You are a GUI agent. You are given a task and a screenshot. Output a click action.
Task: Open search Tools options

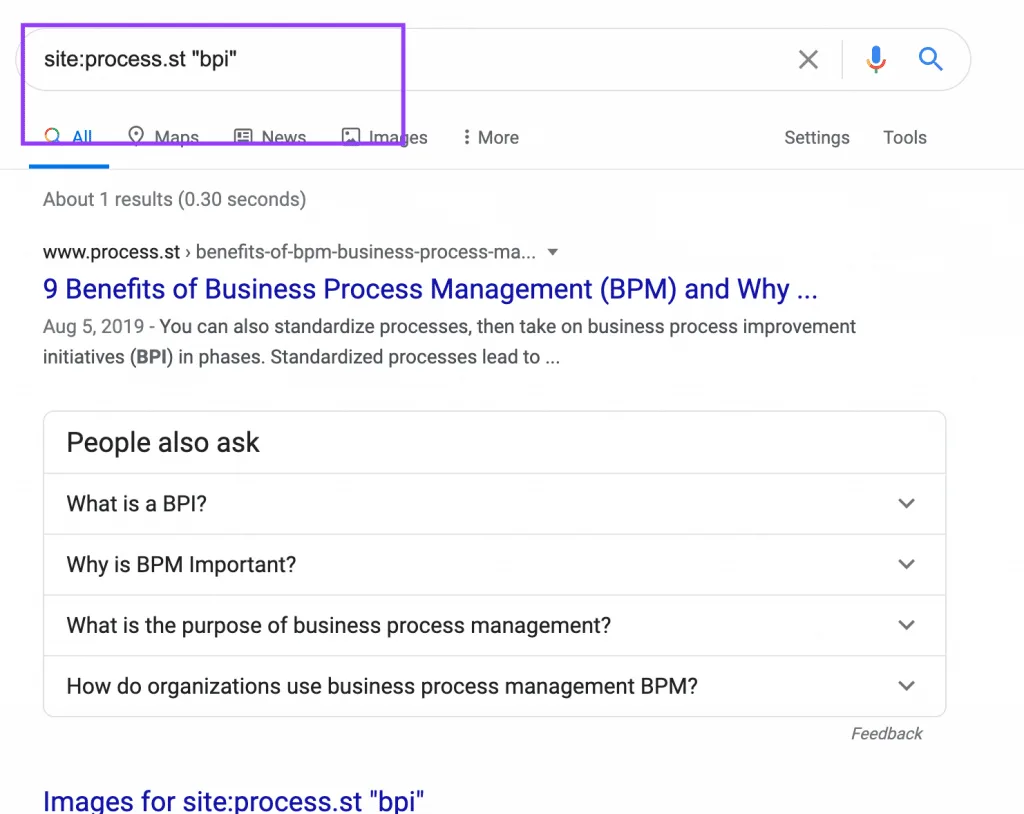coord(904,137)
